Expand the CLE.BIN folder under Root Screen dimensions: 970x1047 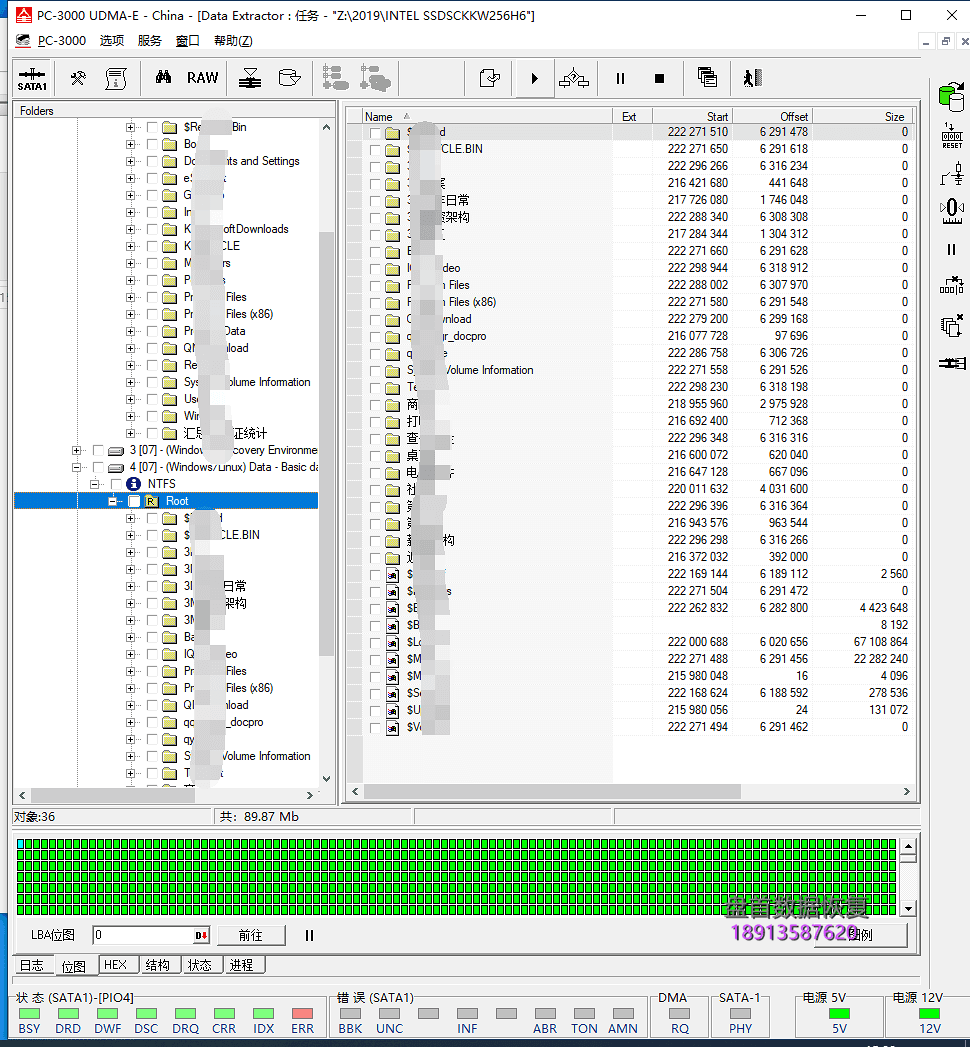130,535
